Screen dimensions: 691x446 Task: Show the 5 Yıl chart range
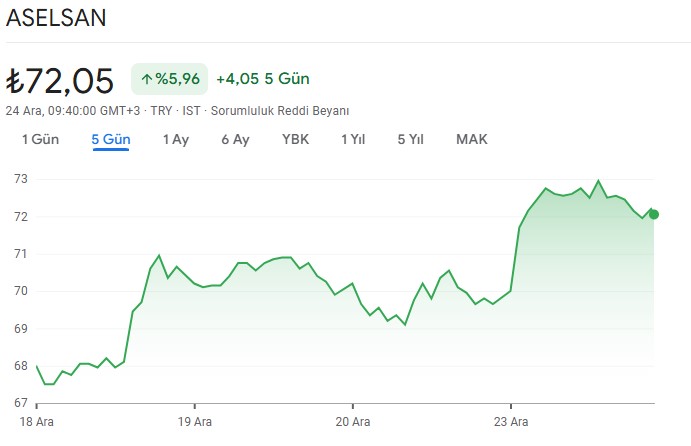(410, 139)
